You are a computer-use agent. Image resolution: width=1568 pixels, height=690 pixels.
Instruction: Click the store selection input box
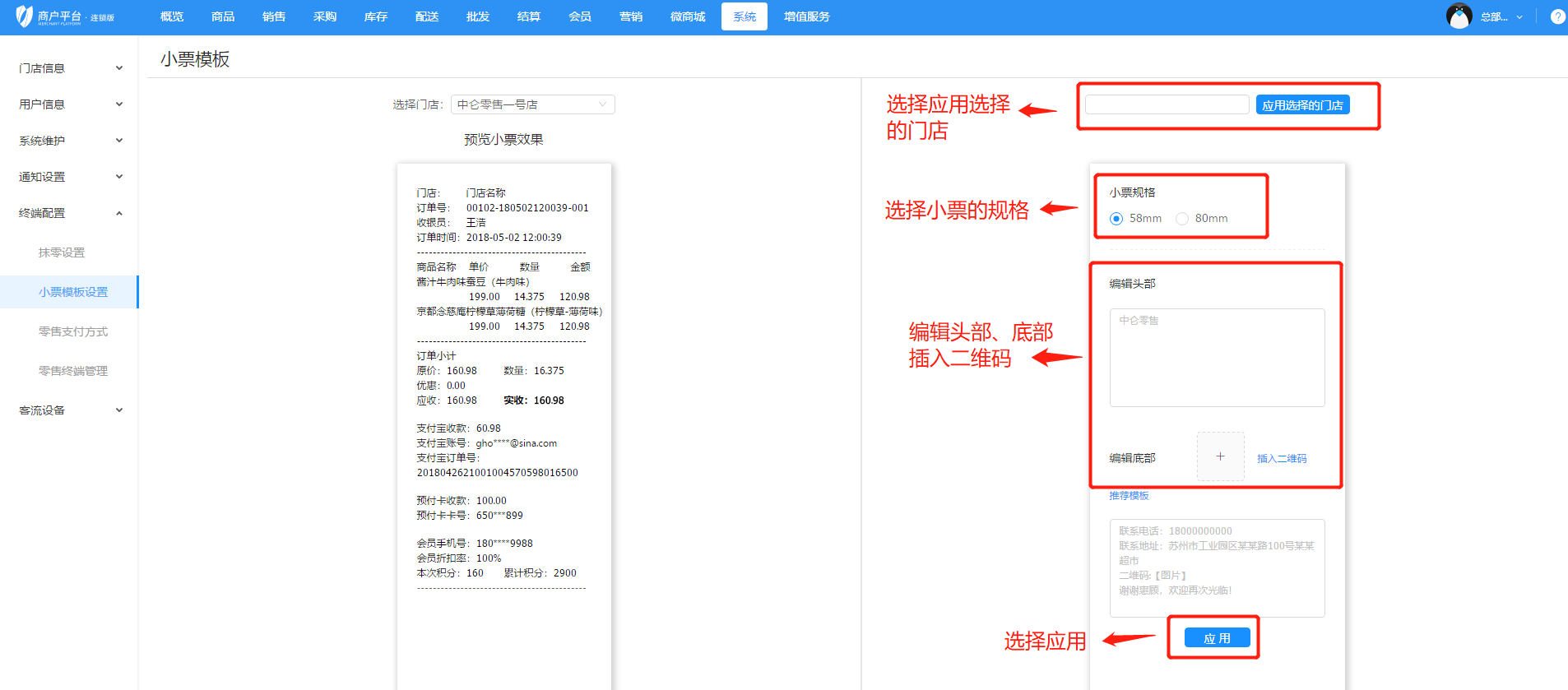(1167, 104)
